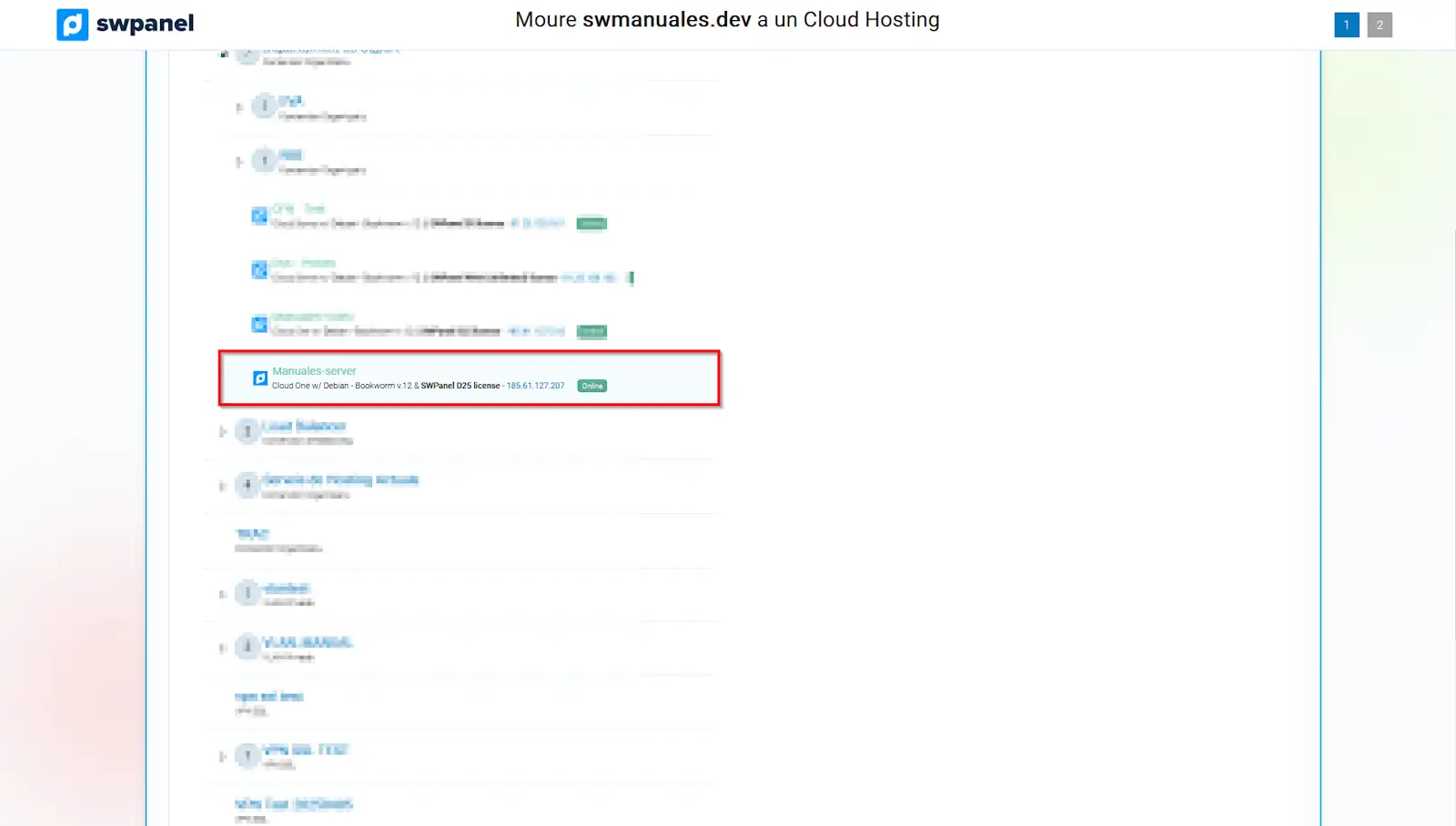Click the SWPanel icon beside Manuales-server

259,378
